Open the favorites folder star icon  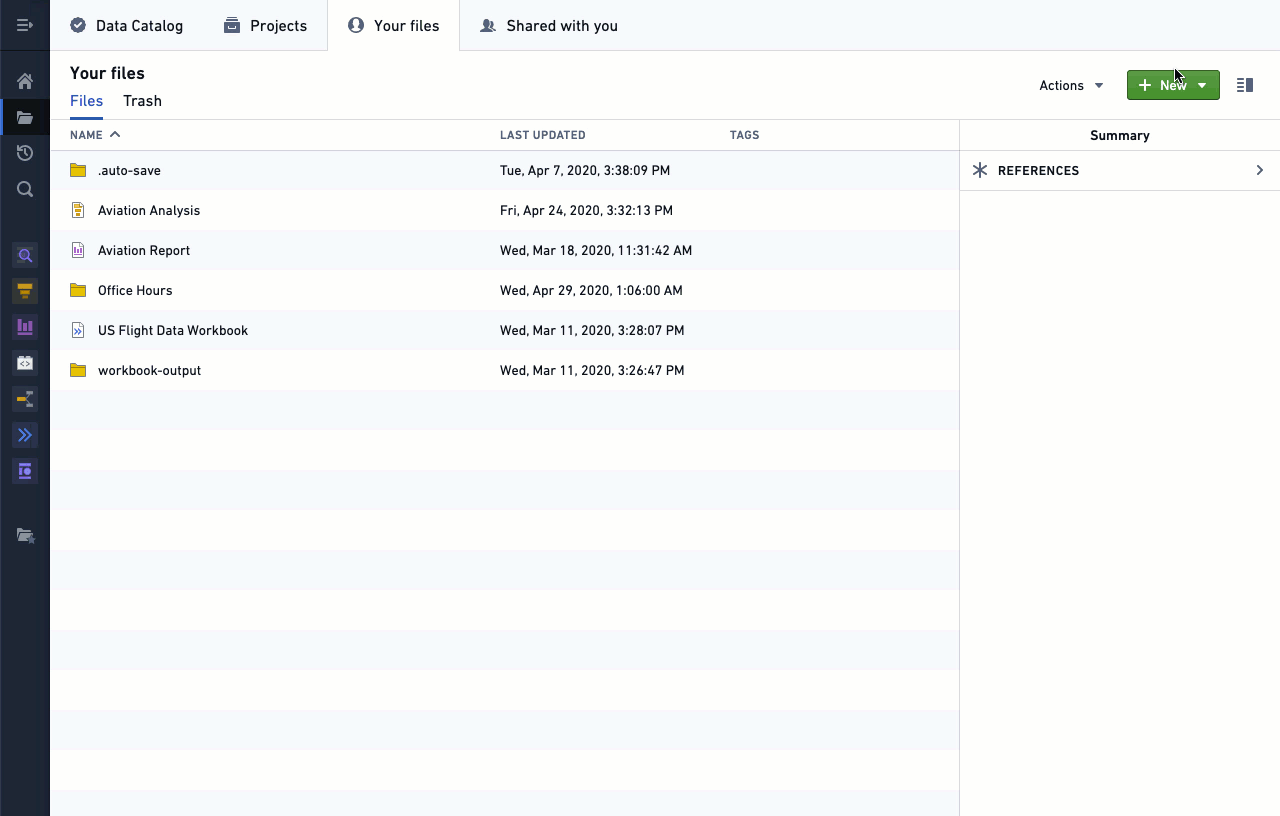tap(25, 535)
